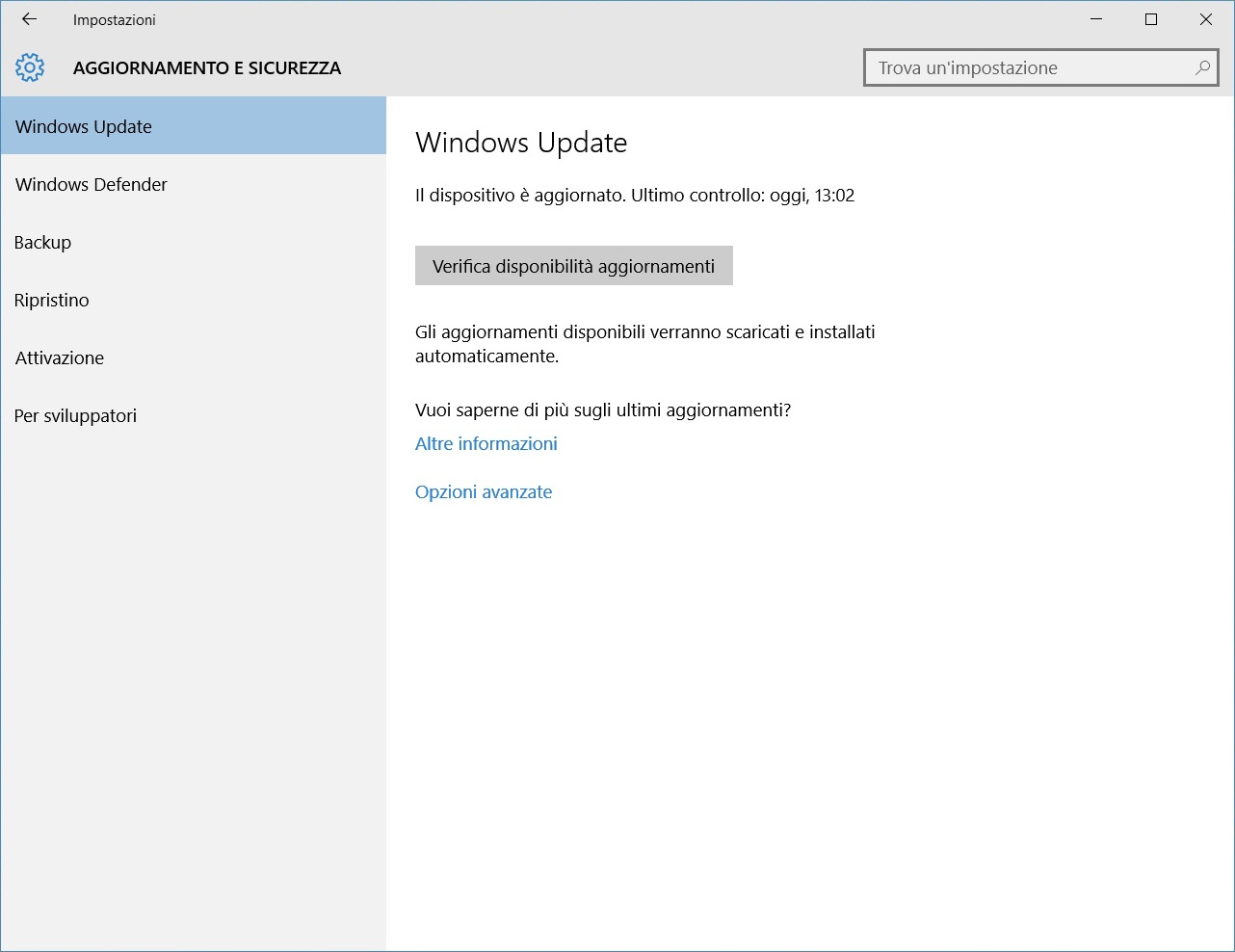
Task: Maximize the Impostazioni window
Action: 1151,19
